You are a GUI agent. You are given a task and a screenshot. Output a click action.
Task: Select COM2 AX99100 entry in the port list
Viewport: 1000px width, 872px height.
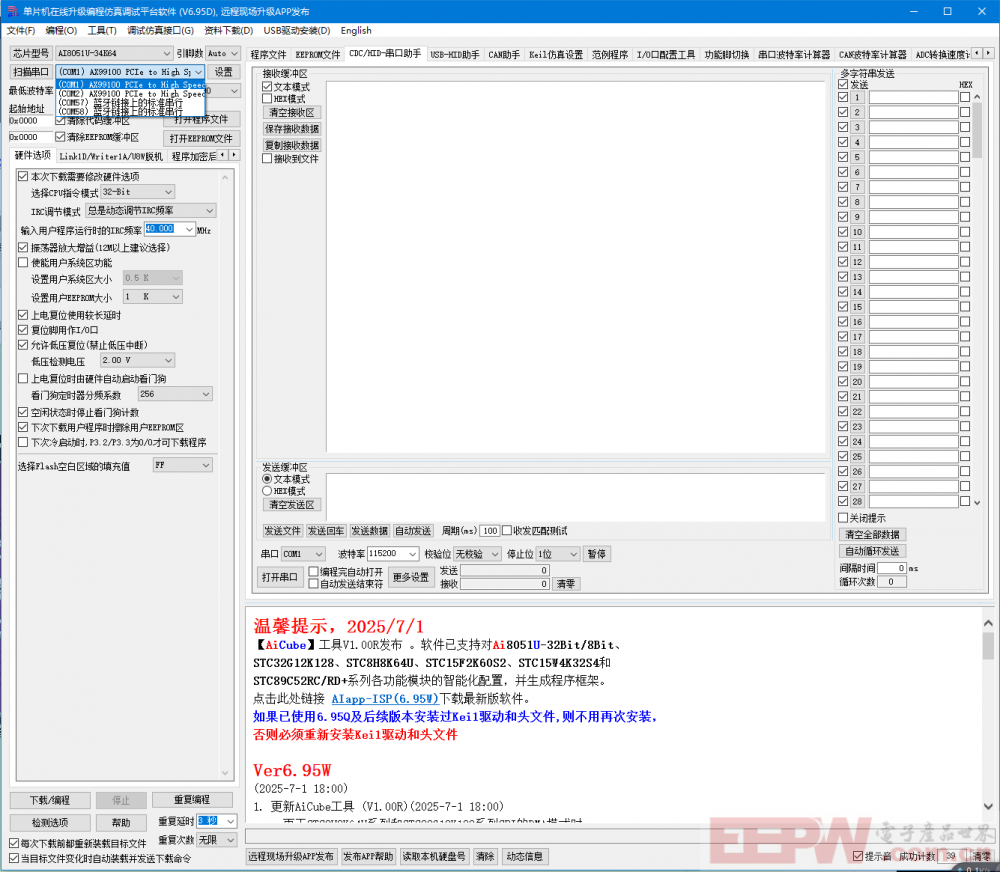tap(131, 94)
